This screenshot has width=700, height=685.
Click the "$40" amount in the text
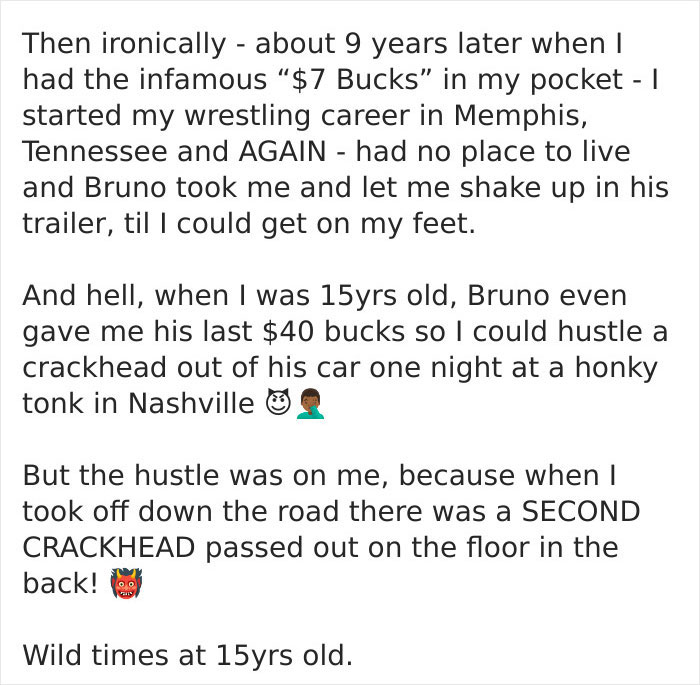(288, 332)
